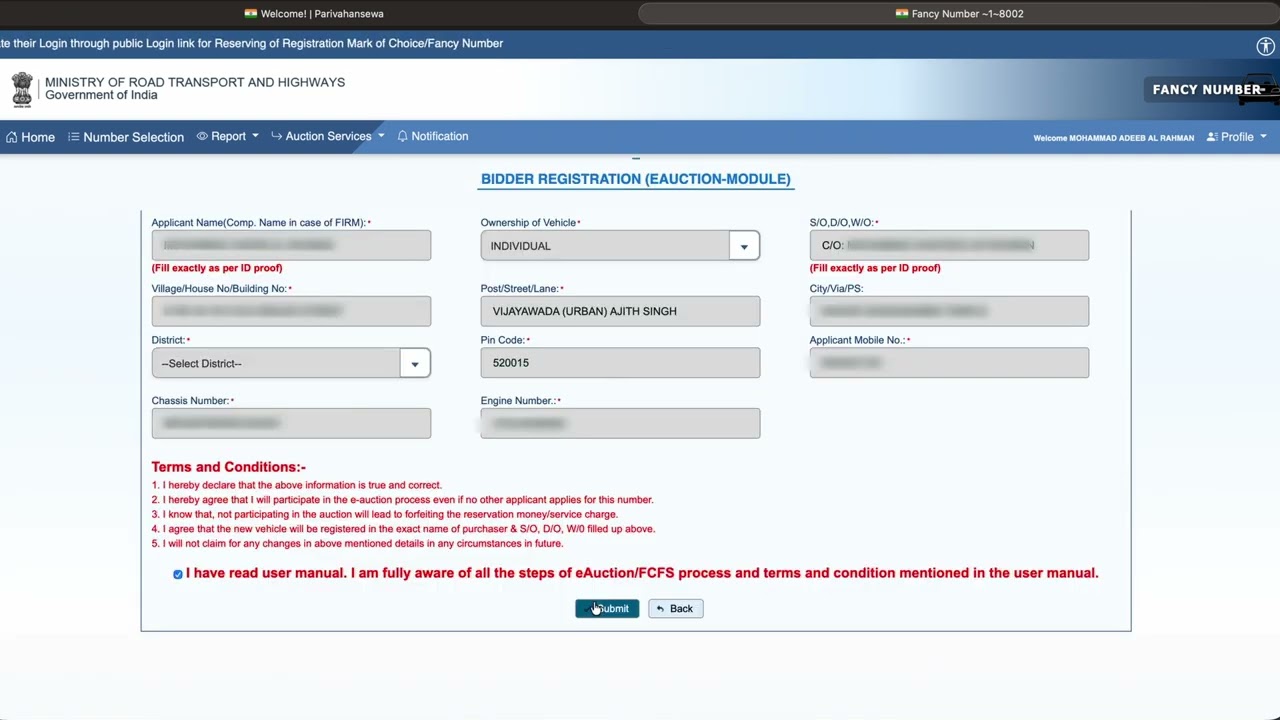Click the Pin Code field showing 520015
The height and width of the screenshot is (720, 1280).
pos(620,363)
